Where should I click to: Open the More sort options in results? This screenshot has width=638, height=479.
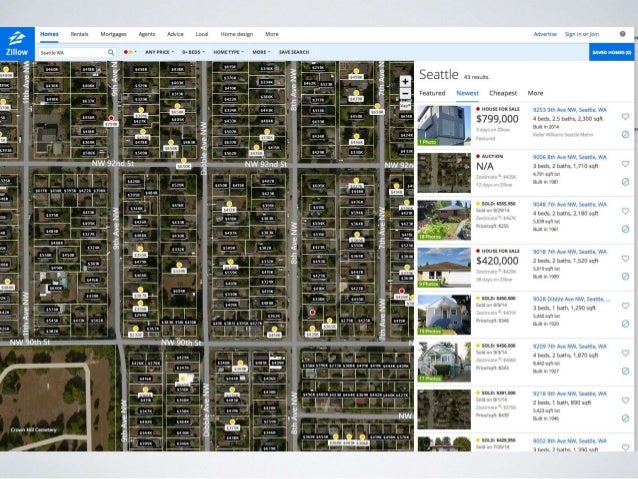click(535, 93)
